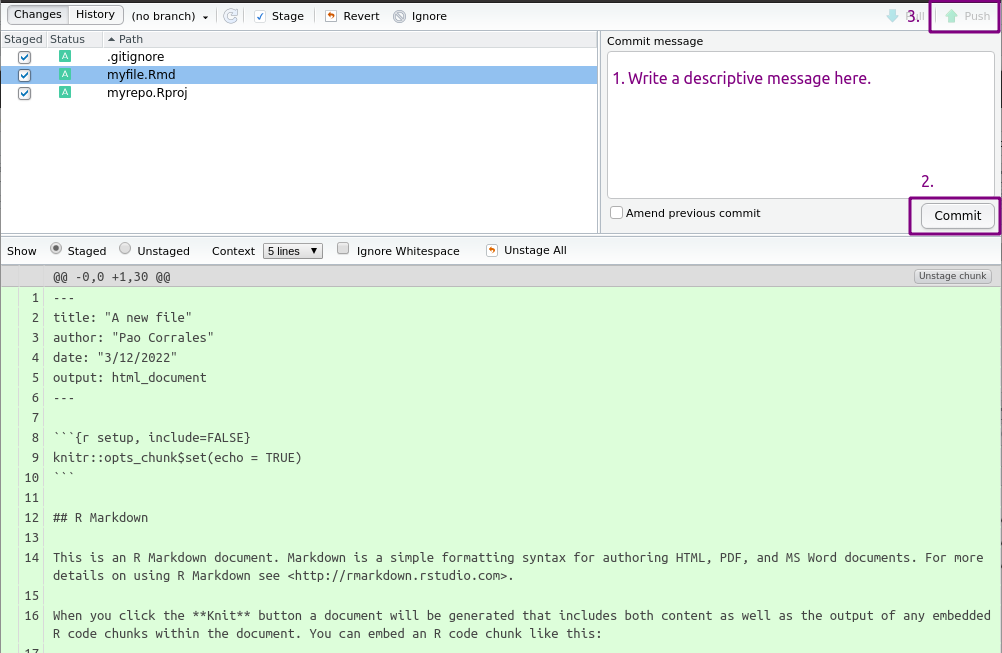Click the green A status icon beside .gitignore
Screen dimensions: 1002x653
coord(64,56)
